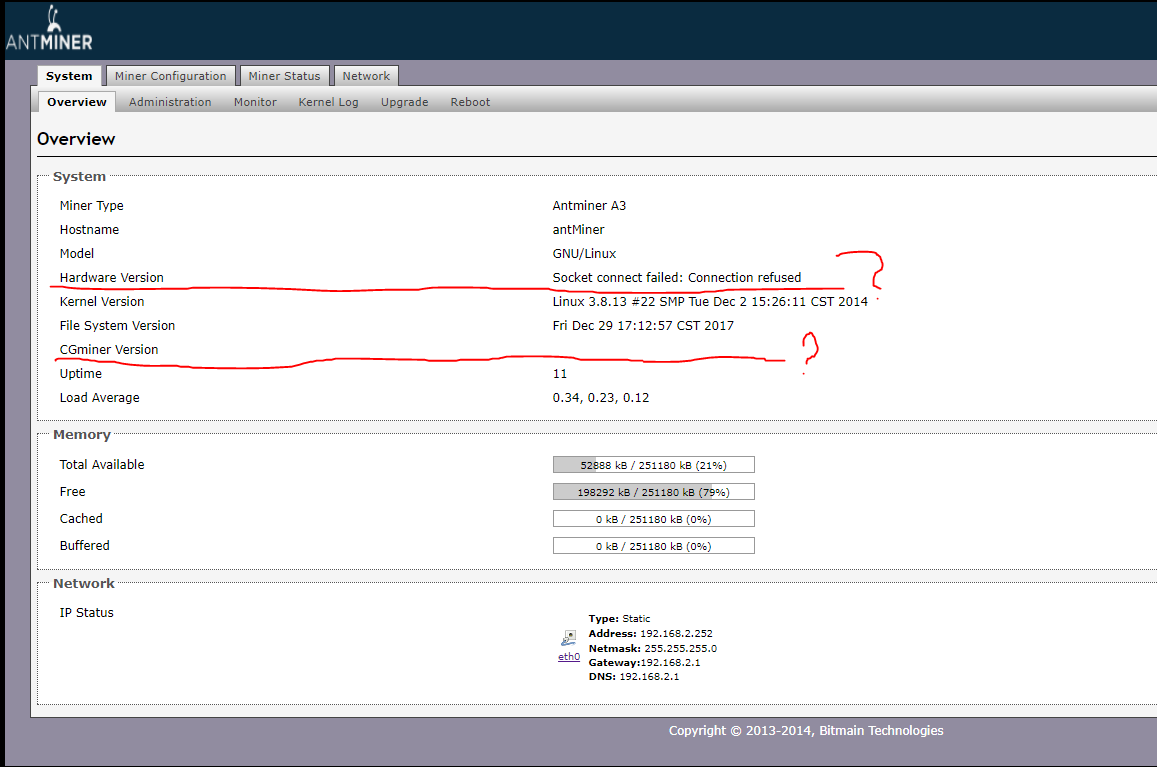This screenshot has height=767, width=1157.
Task: Select the Overview sub-tab
Action: pyautogui.click(x=77, y=102)
